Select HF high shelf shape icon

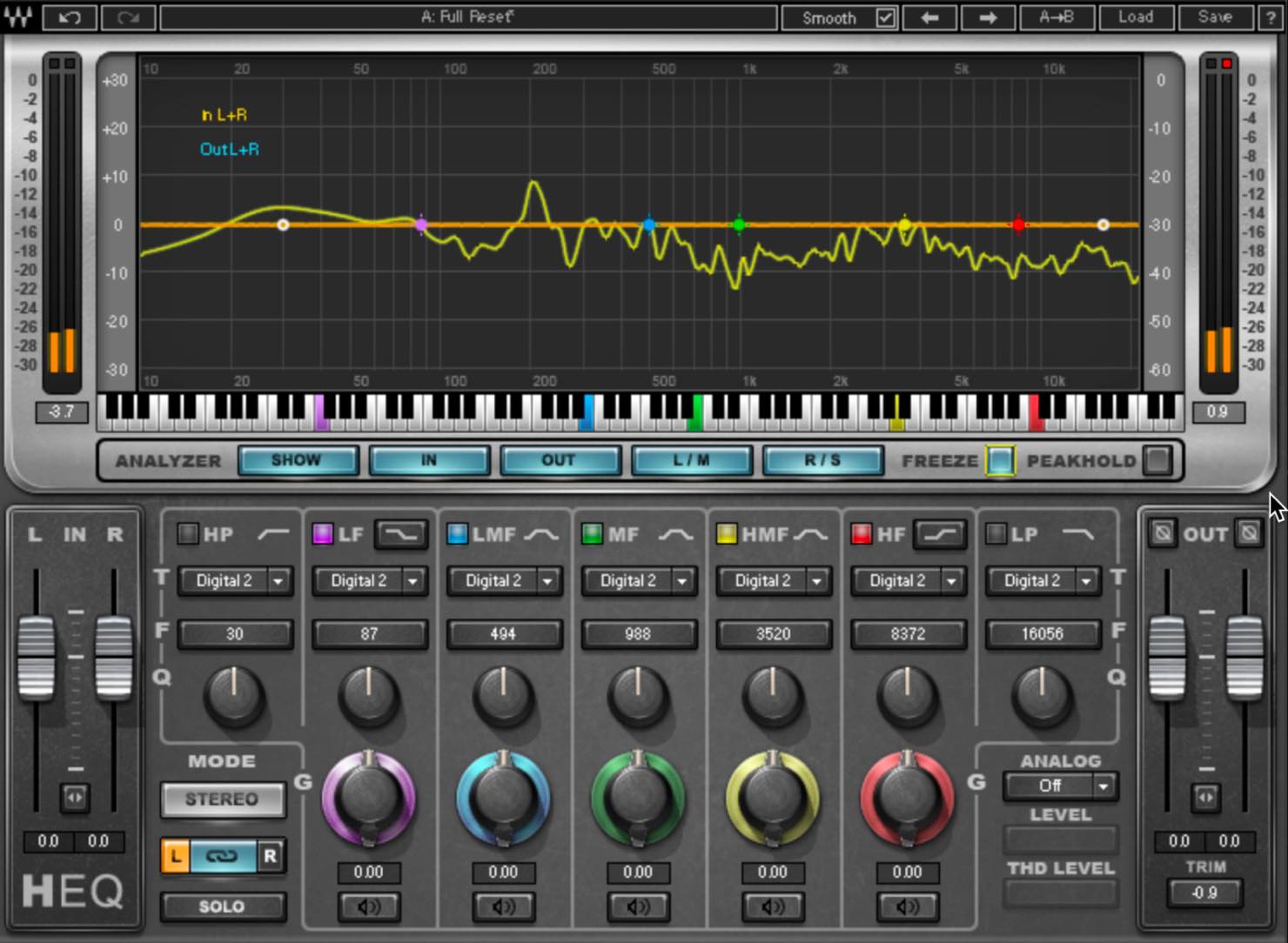coord(940,534)
